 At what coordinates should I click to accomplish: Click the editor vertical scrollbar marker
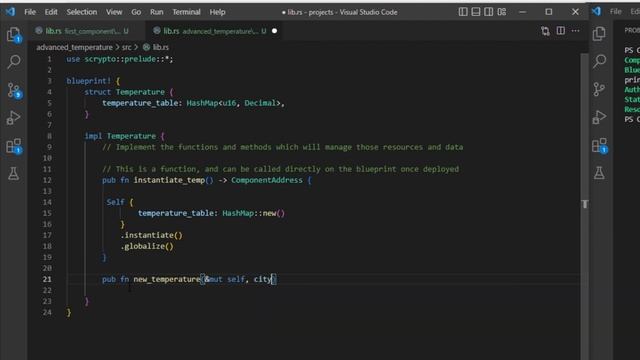(x=585, y=204)
